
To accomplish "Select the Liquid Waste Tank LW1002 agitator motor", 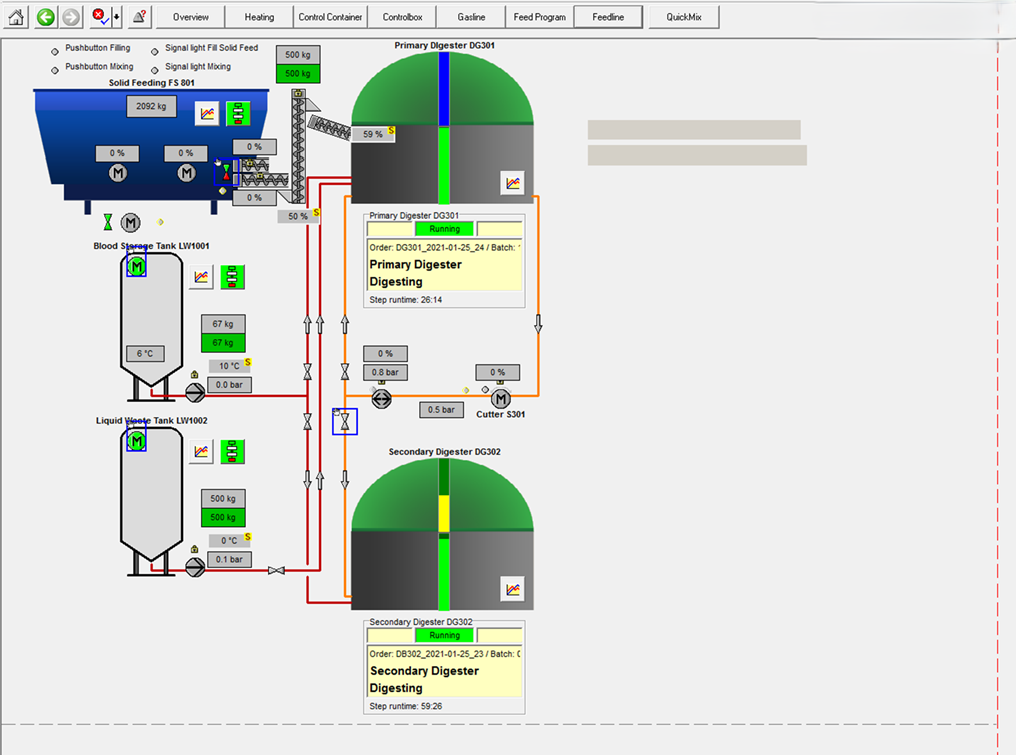I will (x=137, y=440).
